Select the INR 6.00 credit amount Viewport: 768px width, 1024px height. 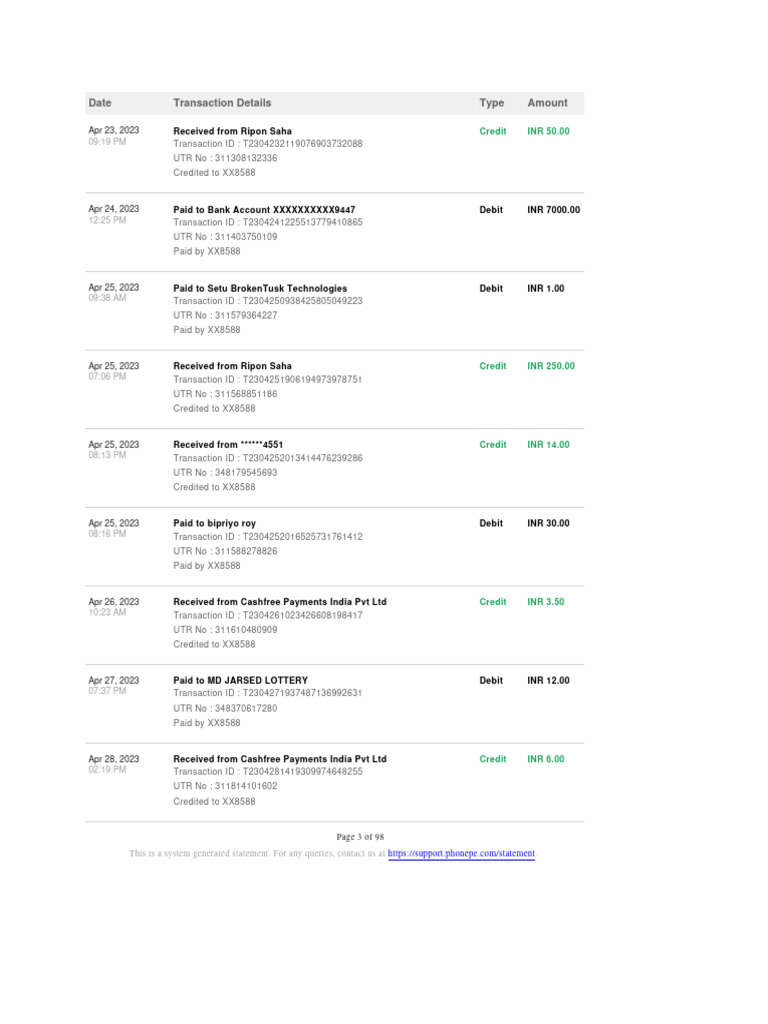[x=545, y=759]
